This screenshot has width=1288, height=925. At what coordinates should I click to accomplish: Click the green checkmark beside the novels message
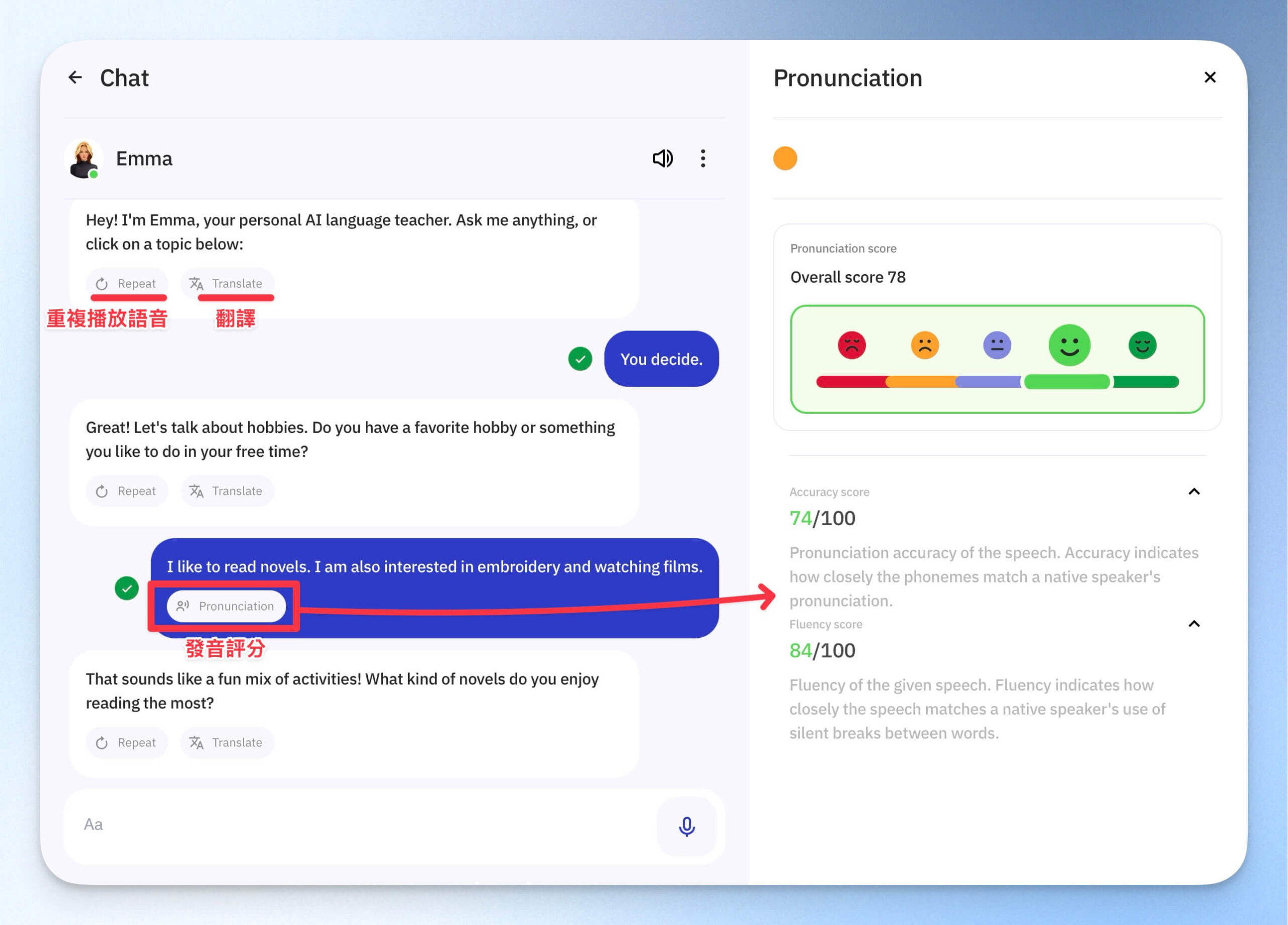[127, 588]
